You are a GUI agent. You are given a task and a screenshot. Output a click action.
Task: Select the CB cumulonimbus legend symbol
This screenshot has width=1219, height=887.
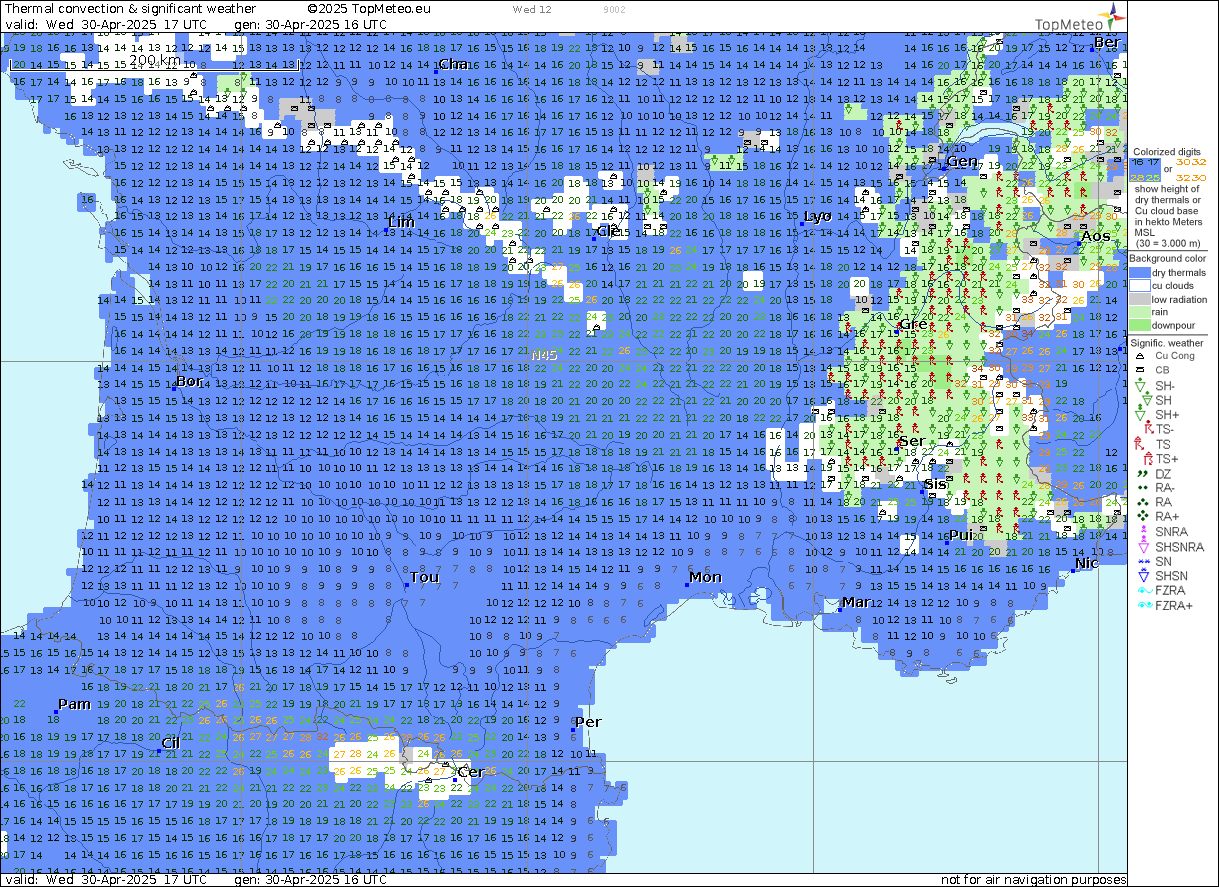click(1139, 370)
